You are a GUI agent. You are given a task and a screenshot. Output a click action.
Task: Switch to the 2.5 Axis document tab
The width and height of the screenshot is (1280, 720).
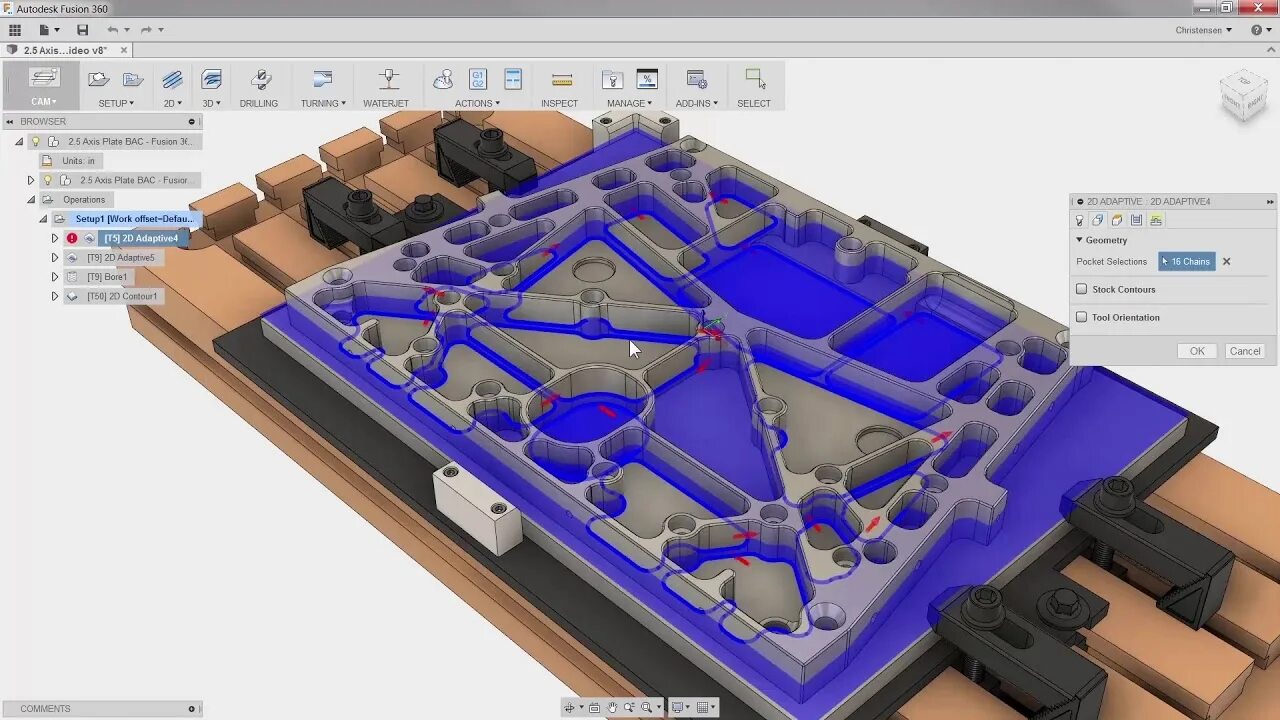[65, 50]
